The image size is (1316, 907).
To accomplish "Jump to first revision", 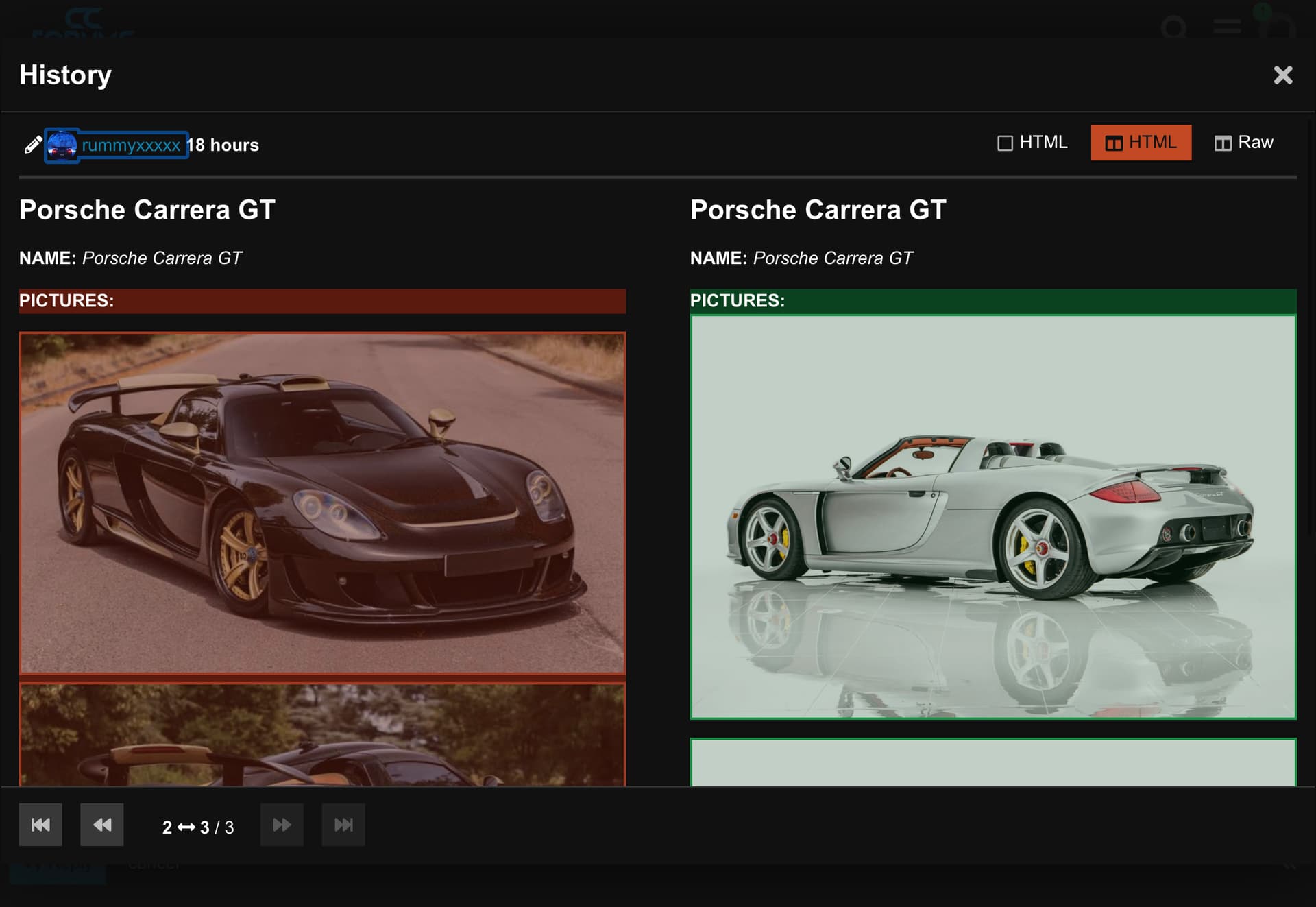I will coord(40,825).
